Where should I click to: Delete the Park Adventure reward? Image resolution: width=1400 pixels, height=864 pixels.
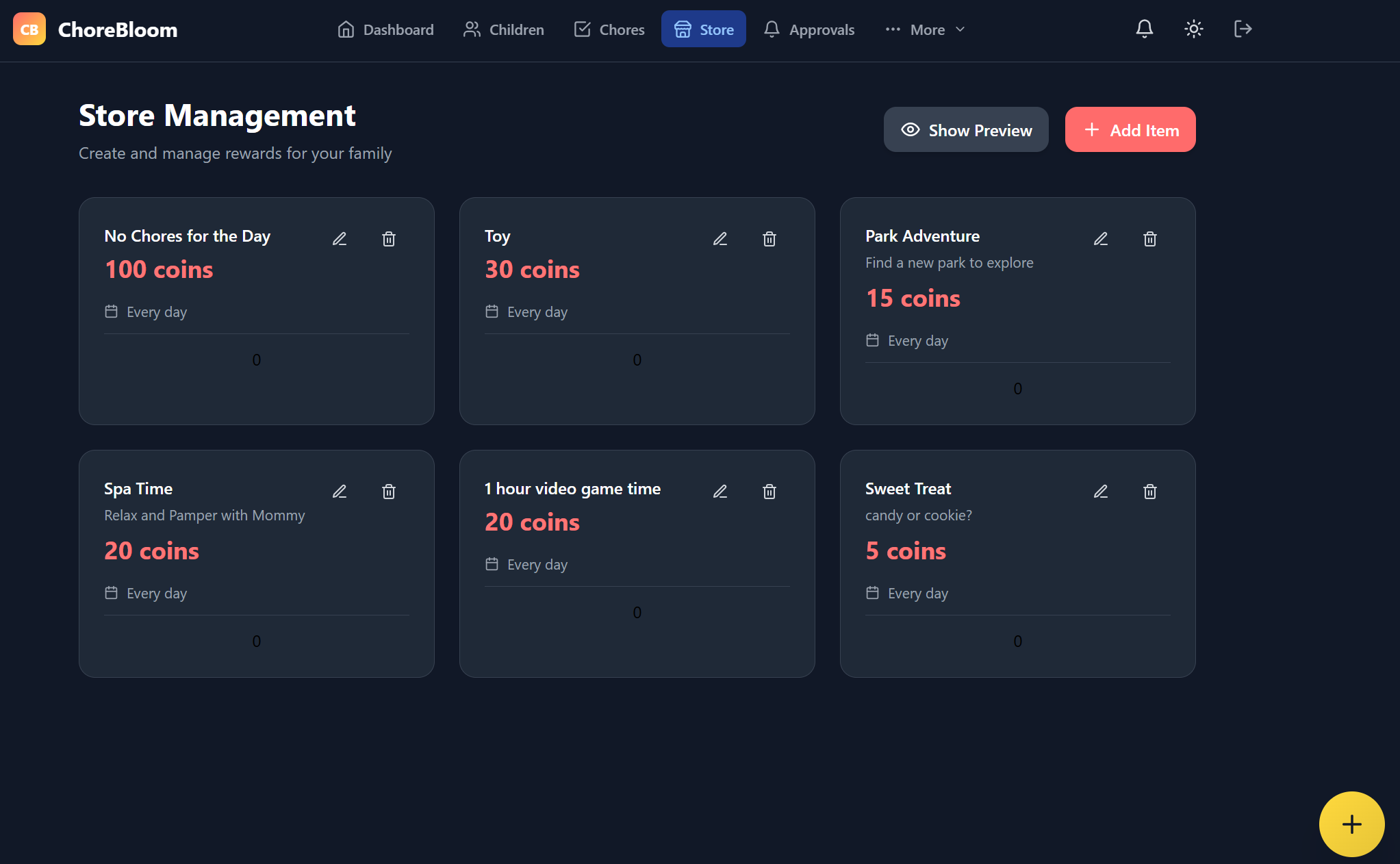(x=1150, y=239)
